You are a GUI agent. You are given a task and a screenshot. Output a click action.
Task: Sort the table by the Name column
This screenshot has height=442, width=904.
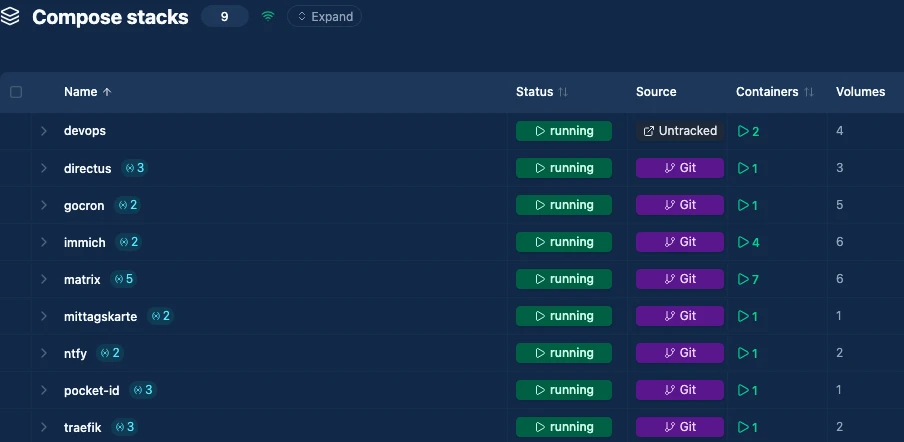pyautogui.click(x=88, y=92)
